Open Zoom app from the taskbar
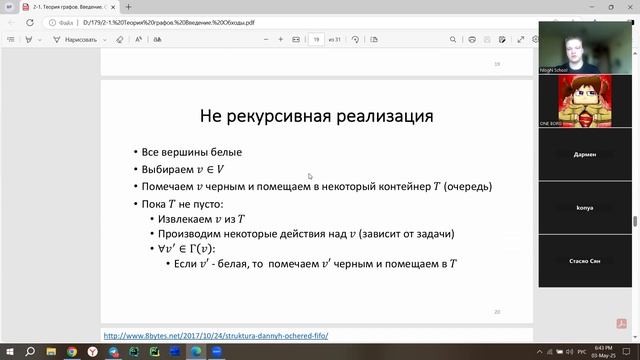Viewport: 640px width, 360px height. [x=217, y=351]
